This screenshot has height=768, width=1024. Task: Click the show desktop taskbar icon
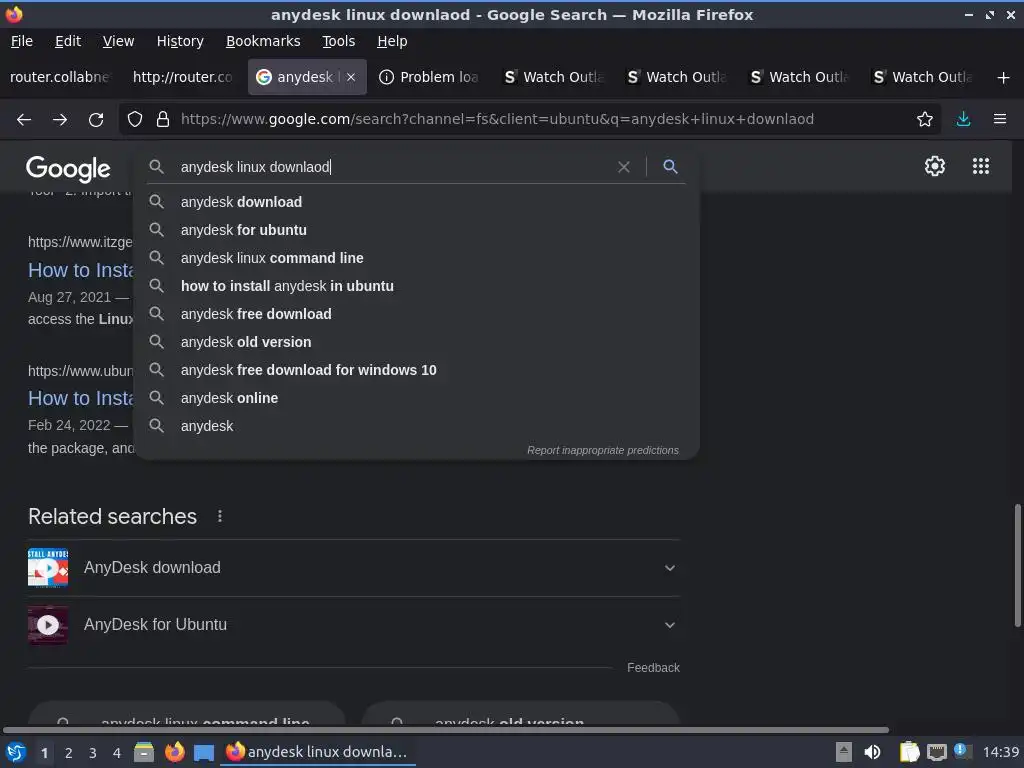click(204, 753)
